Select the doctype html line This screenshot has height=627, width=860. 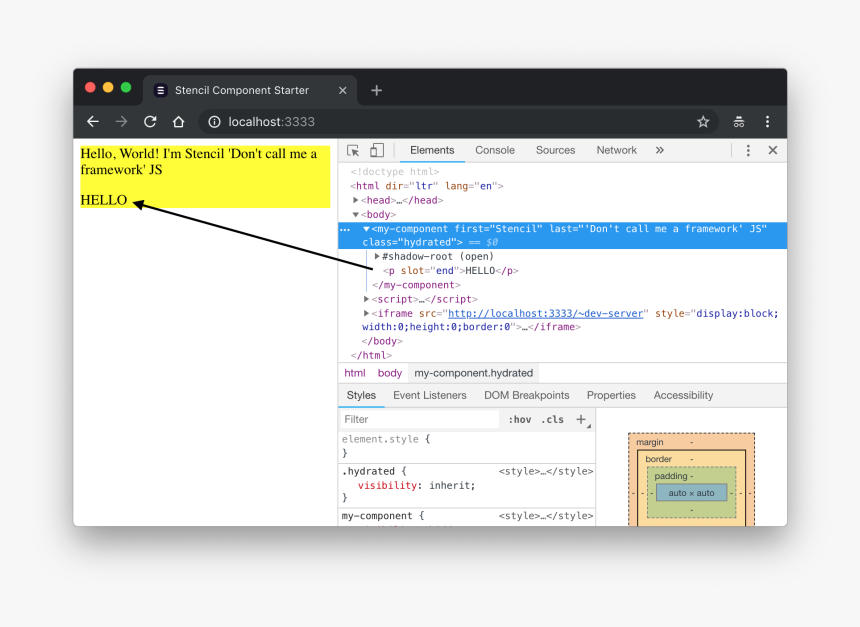[x=395, y=172]
